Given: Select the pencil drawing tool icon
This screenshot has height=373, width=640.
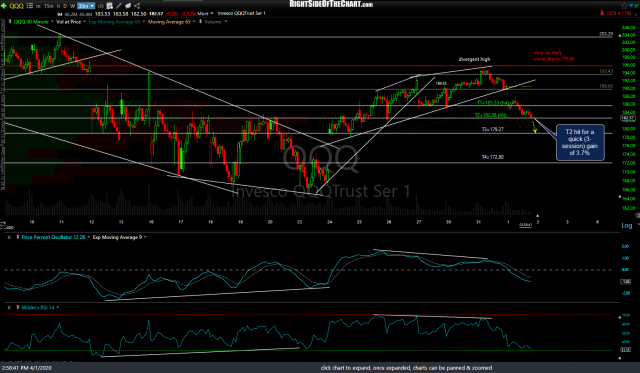Looking at the screenshot, I should [119, 6].
